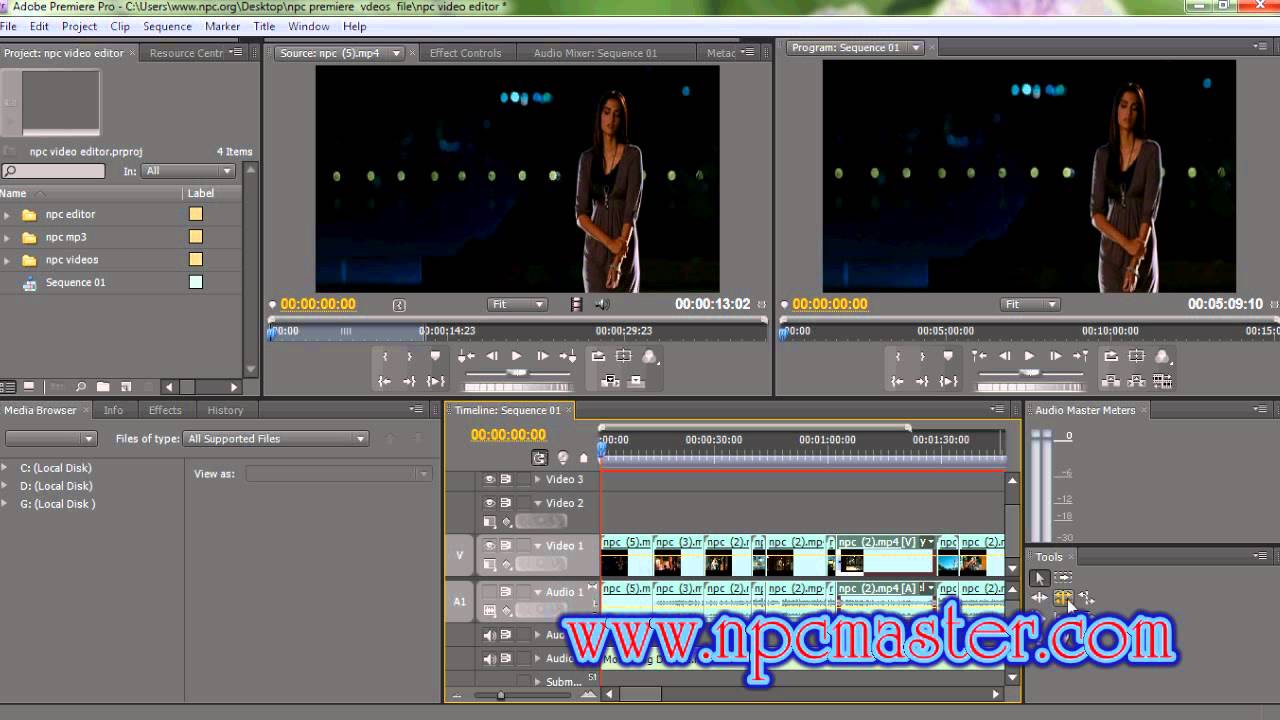
Task: Expand the npc editor bin
Action: 7,215
